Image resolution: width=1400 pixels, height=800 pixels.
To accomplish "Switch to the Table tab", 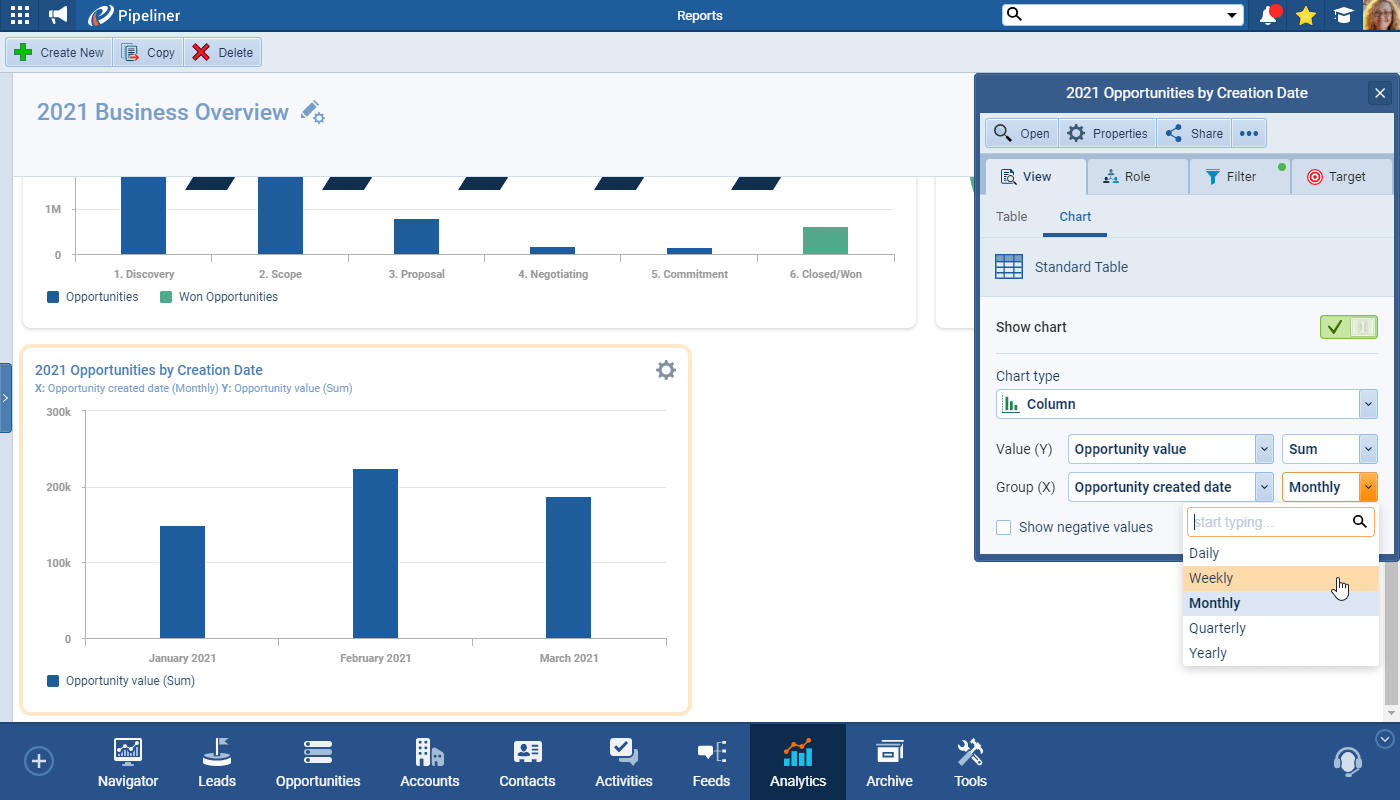I will pyautogui.click(x=1011, y=216).
